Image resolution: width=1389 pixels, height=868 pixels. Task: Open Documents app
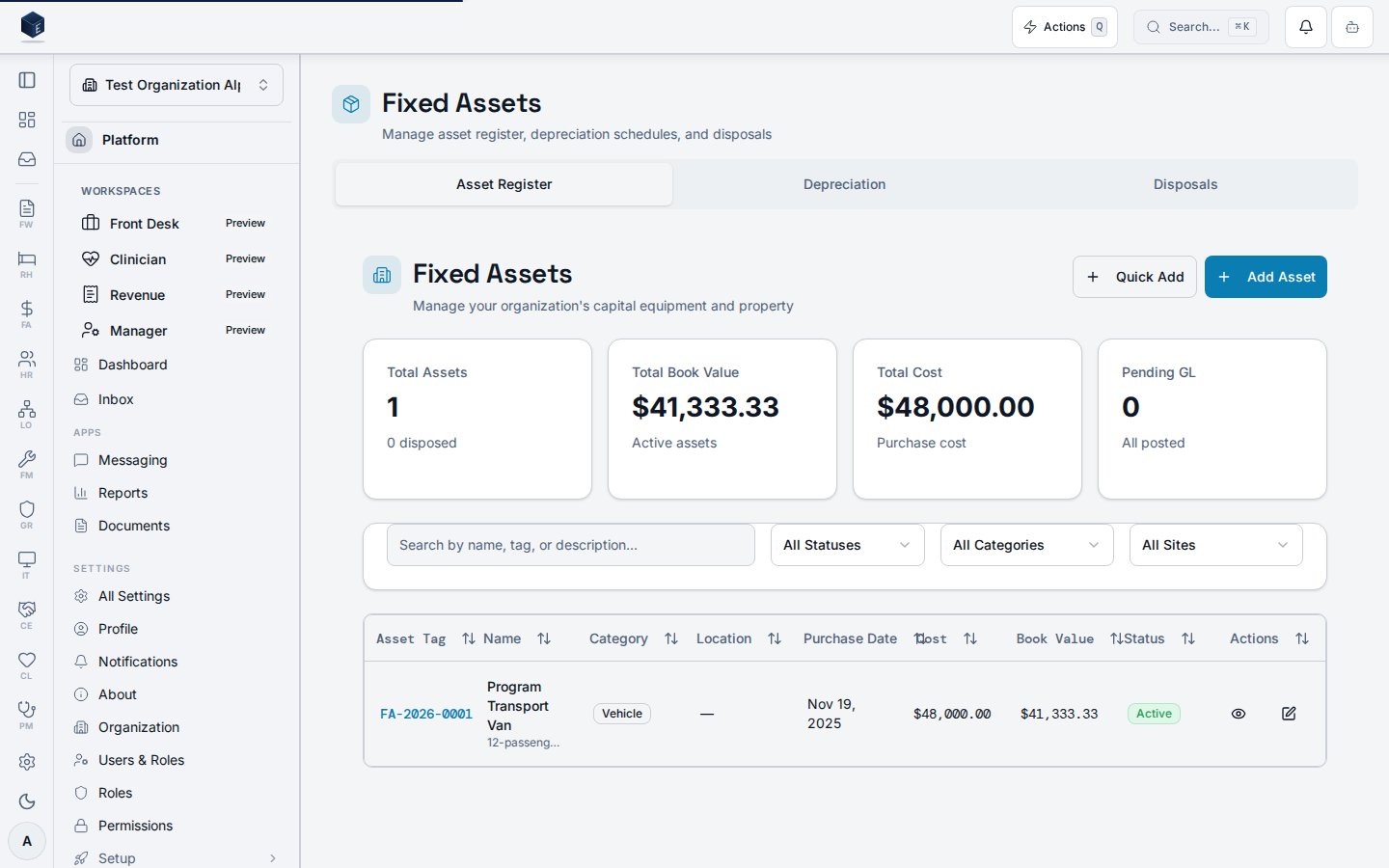(x=177, y=526)
